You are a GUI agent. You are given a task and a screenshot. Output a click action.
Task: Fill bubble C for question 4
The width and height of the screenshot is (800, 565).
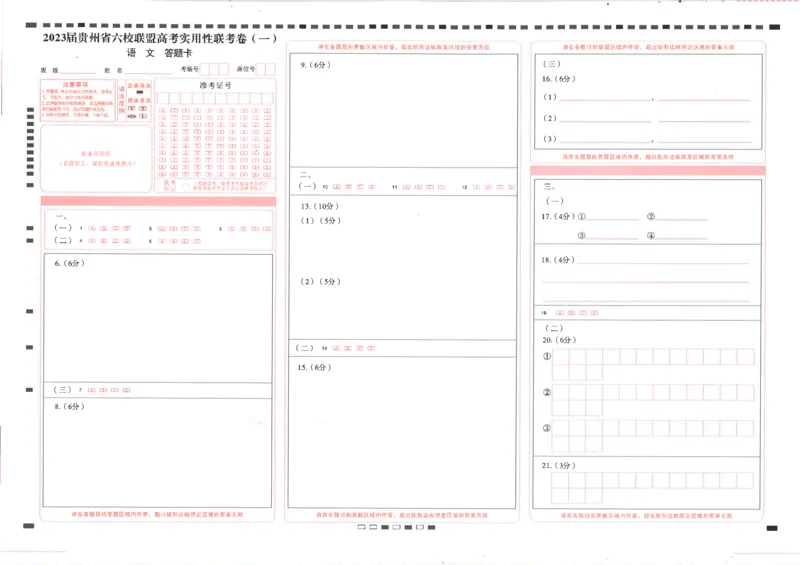click(x=115, y=241)
